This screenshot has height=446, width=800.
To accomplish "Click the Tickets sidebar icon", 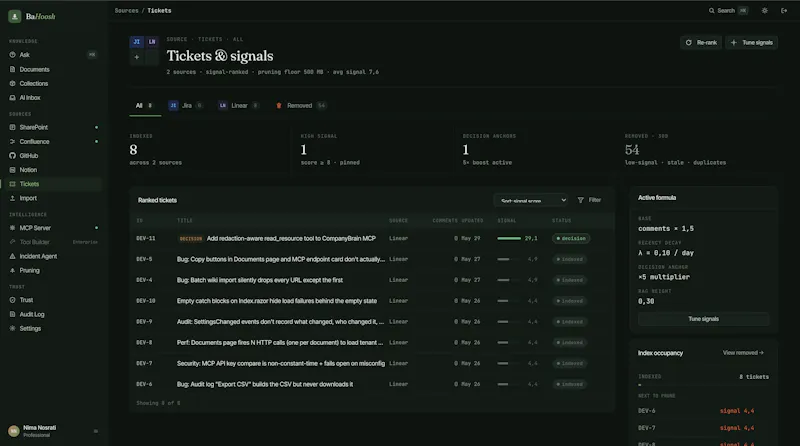I will pyautogui.click(x=12, y=184).
